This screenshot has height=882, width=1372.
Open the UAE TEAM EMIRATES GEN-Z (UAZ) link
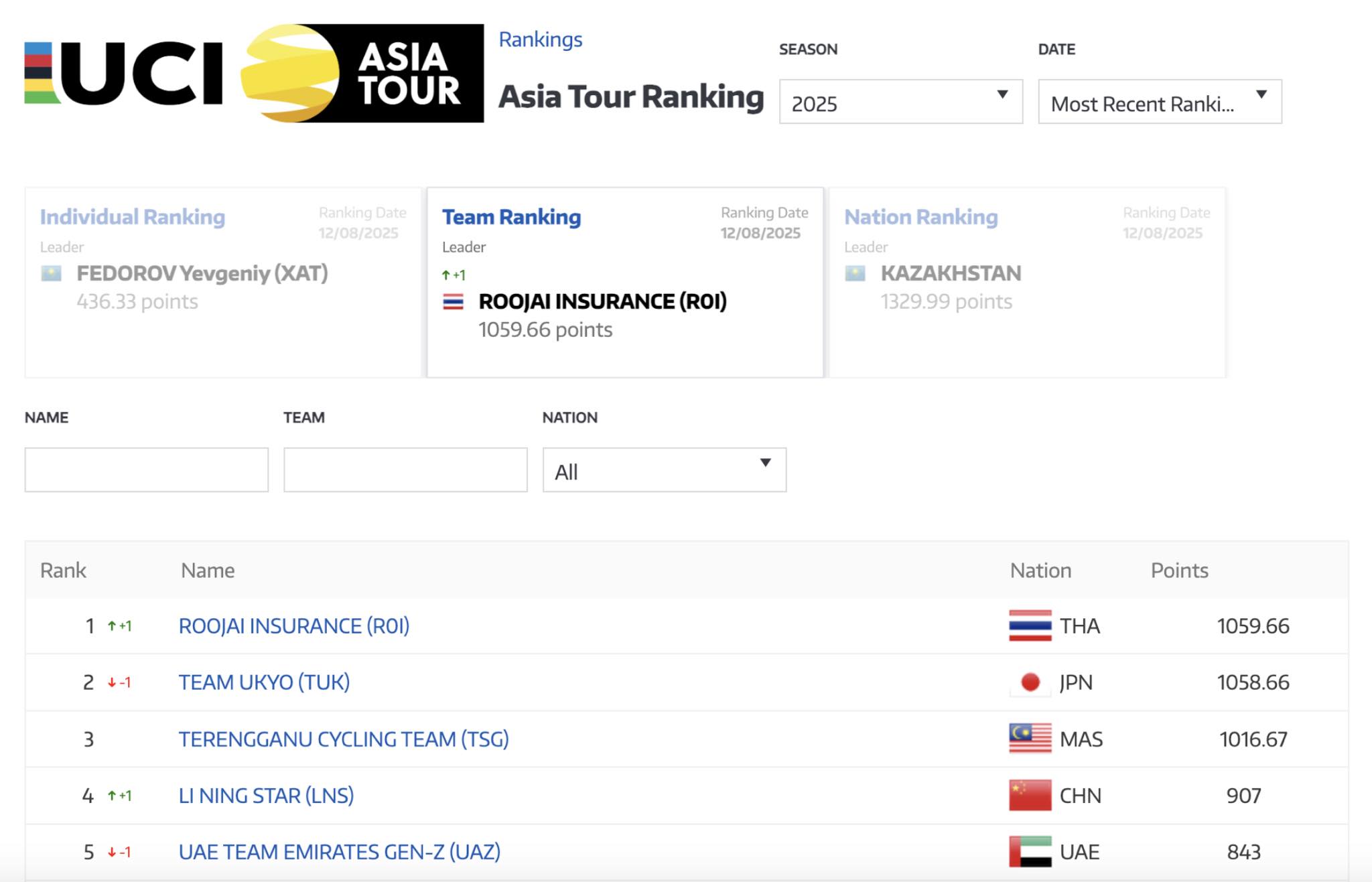coord(340,852)
